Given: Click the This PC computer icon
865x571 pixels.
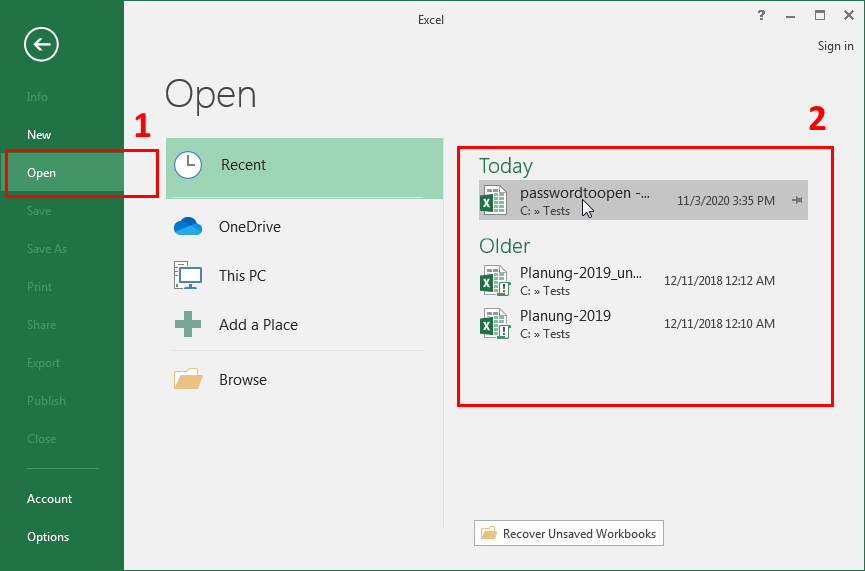Looking at the screenshot, I should 188,275.
